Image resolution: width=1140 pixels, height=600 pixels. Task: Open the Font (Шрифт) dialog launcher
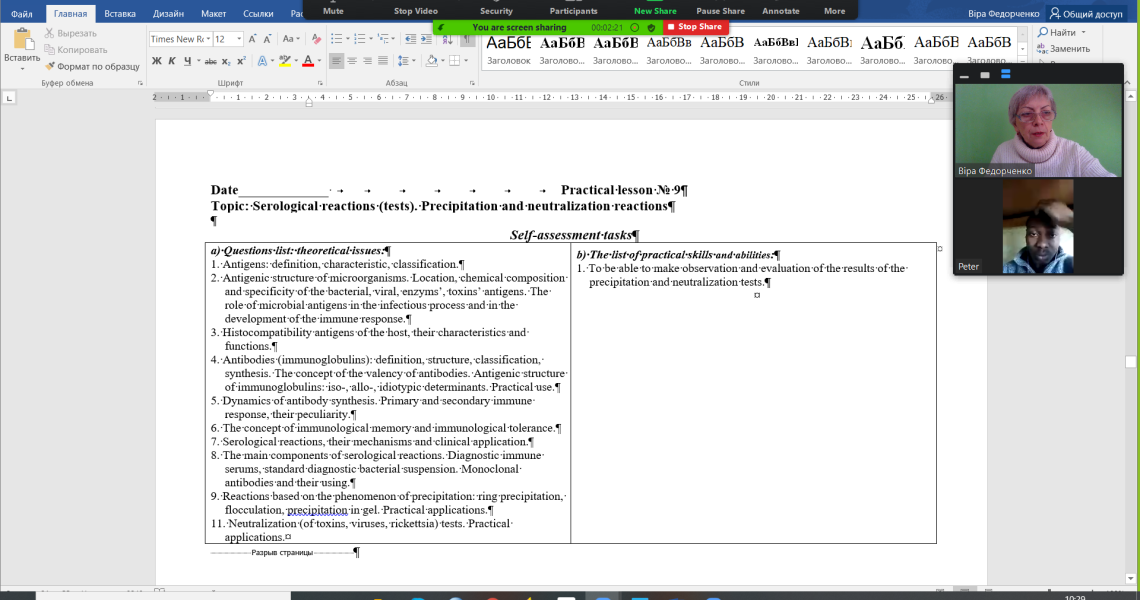320,83
